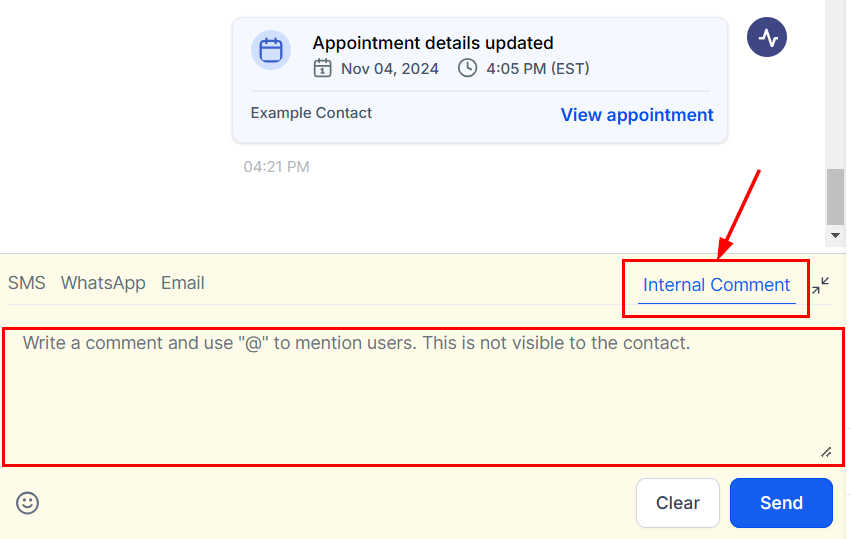Switch to the WhatsApp tab
The height and width of the screenshot is (539, 851).
tap(103, 283)
